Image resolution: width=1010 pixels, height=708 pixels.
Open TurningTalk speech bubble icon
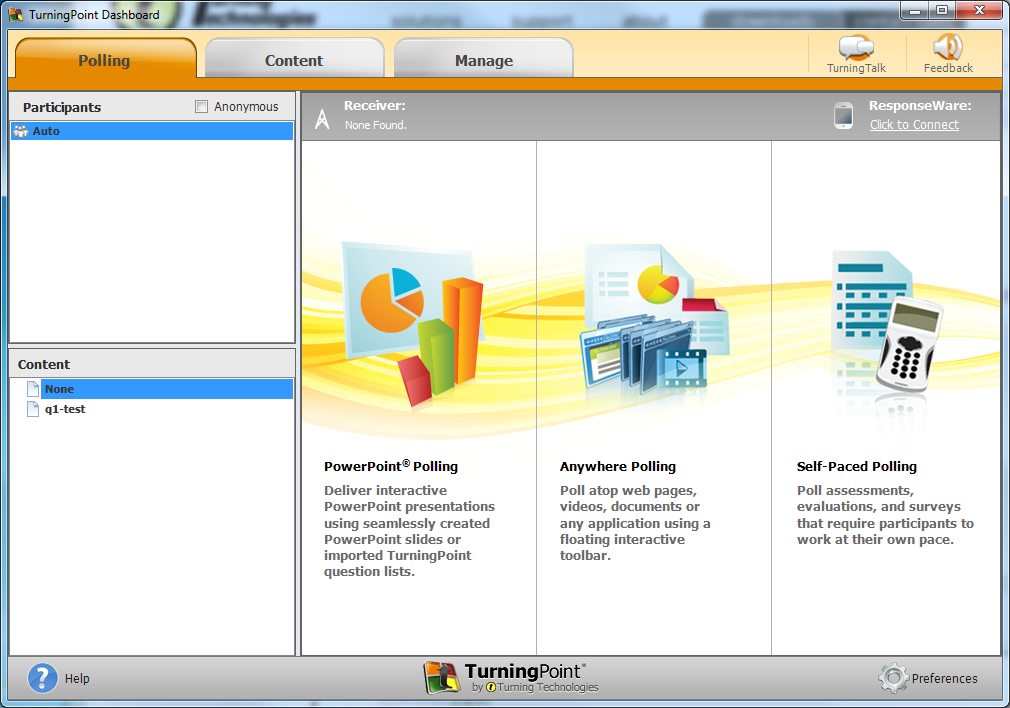tap(856, 47)
